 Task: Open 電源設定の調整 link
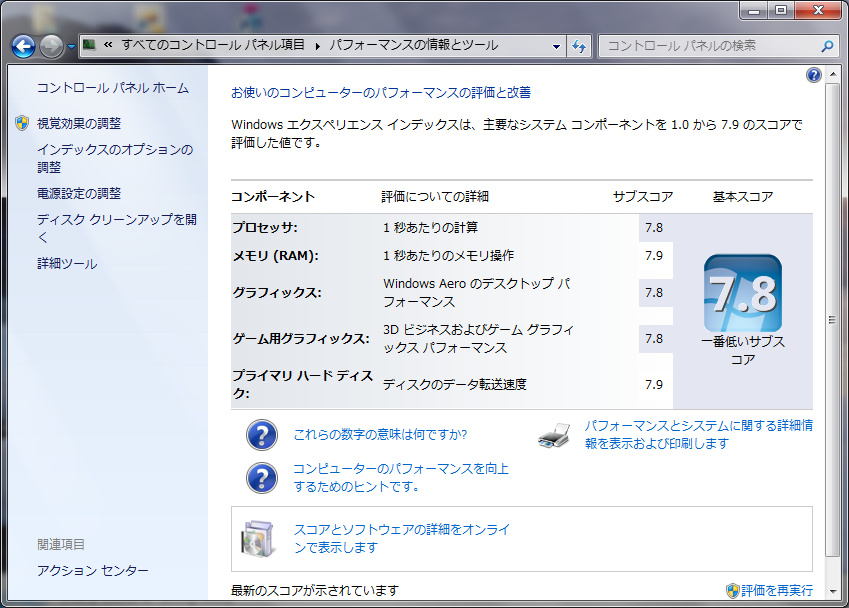pos(79,193)
